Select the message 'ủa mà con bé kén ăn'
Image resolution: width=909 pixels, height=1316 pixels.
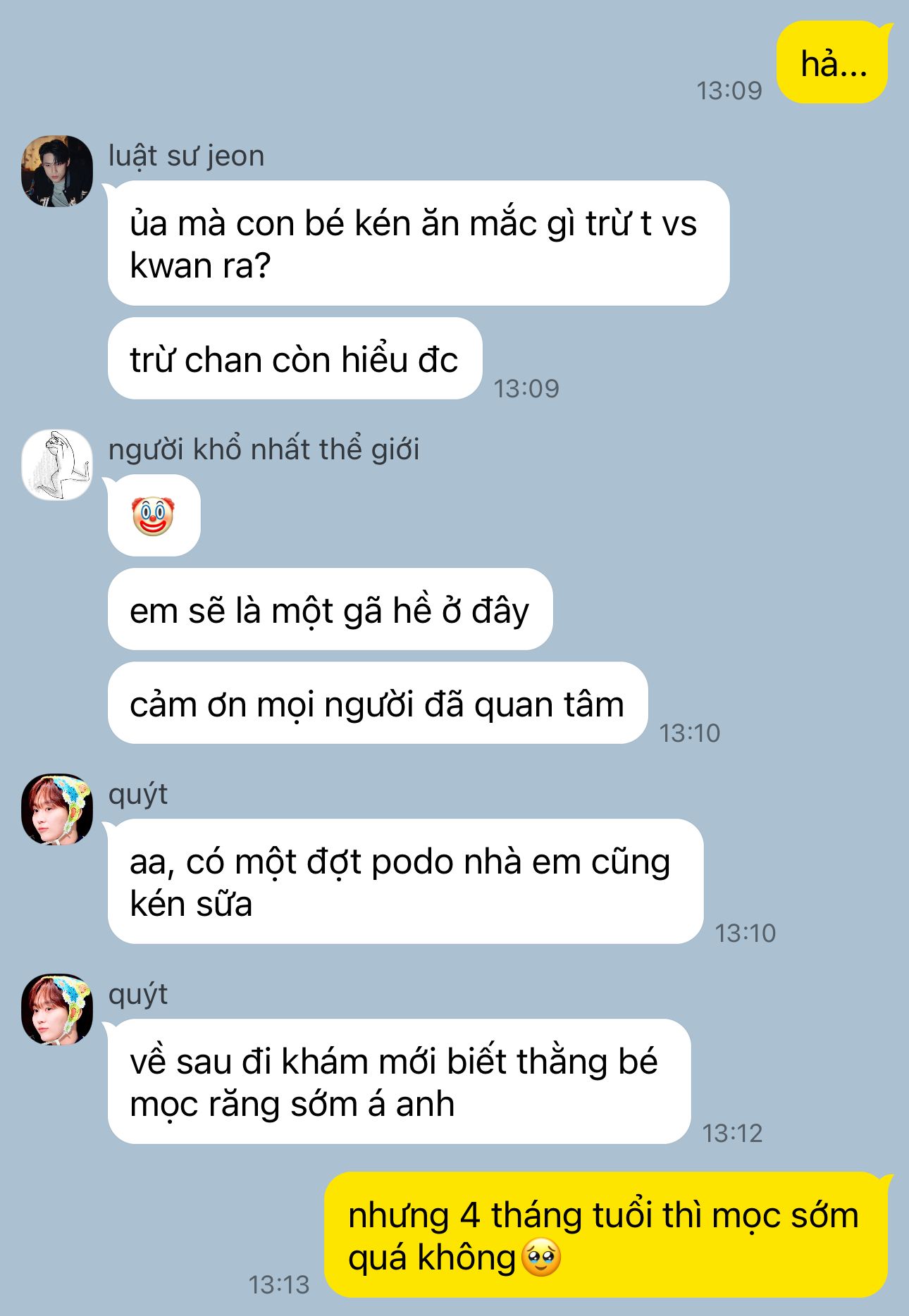click(419, 243)
